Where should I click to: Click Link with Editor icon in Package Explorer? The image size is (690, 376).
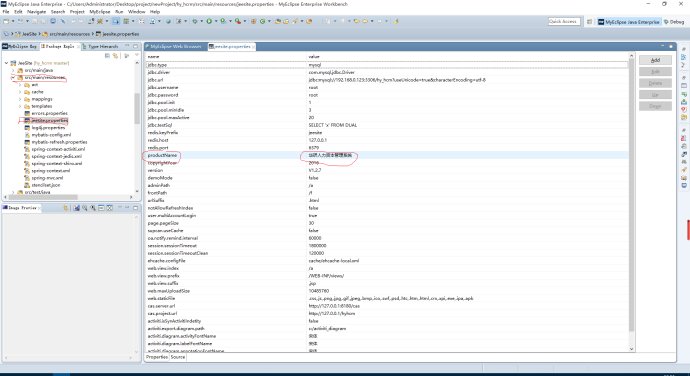point(116,56)
